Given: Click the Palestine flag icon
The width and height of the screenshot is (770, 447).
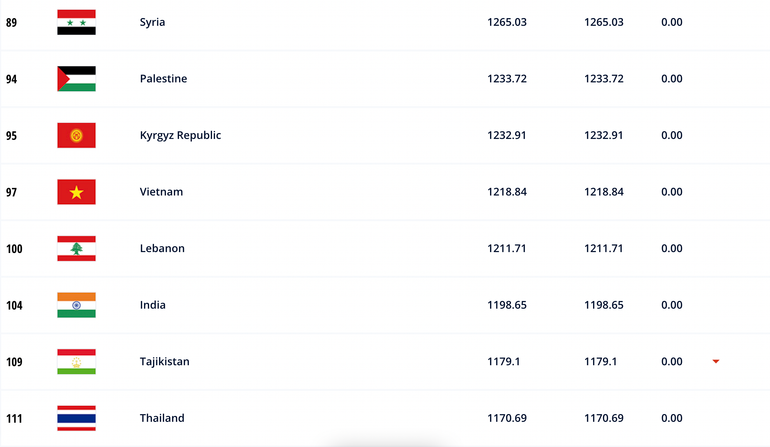Looking at the screenshot, I should tap(76, 79).
